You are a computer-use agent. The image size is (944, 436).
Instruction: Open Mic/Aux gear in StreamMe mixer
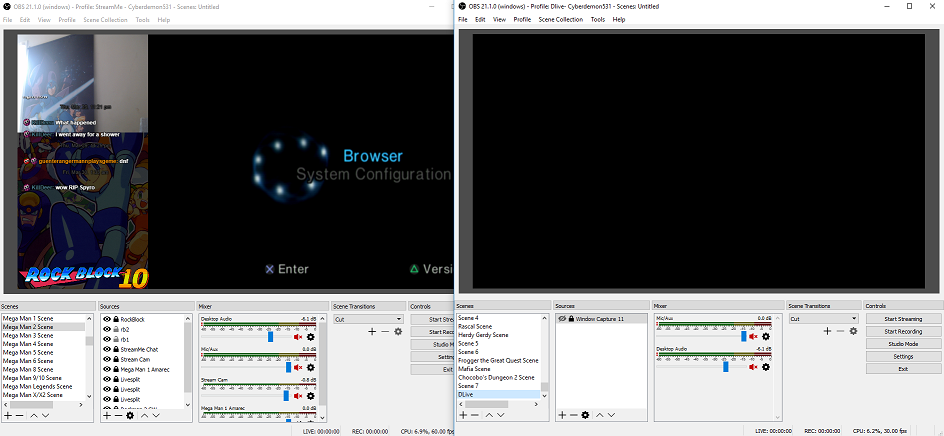tap(311, 367)
